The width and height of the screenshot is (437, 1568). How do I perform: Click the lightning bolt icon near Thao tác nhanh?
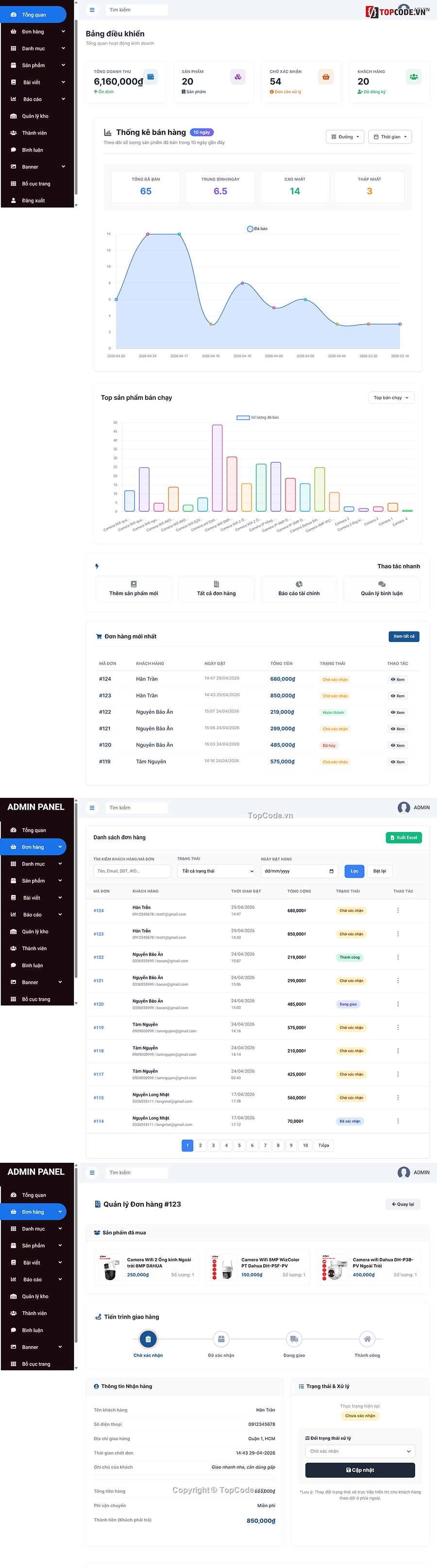(97, 566)
